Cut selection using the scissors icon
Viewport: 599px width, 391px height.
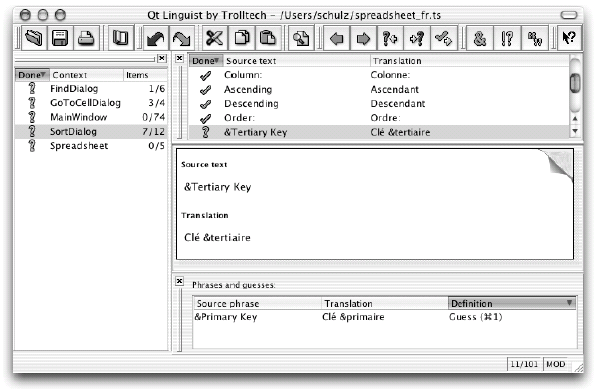[214, 38]
